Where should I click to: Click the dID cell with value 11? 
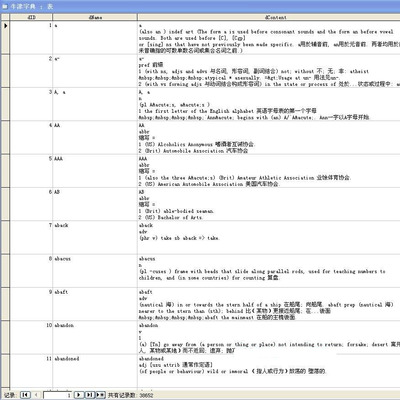(31, 371)
